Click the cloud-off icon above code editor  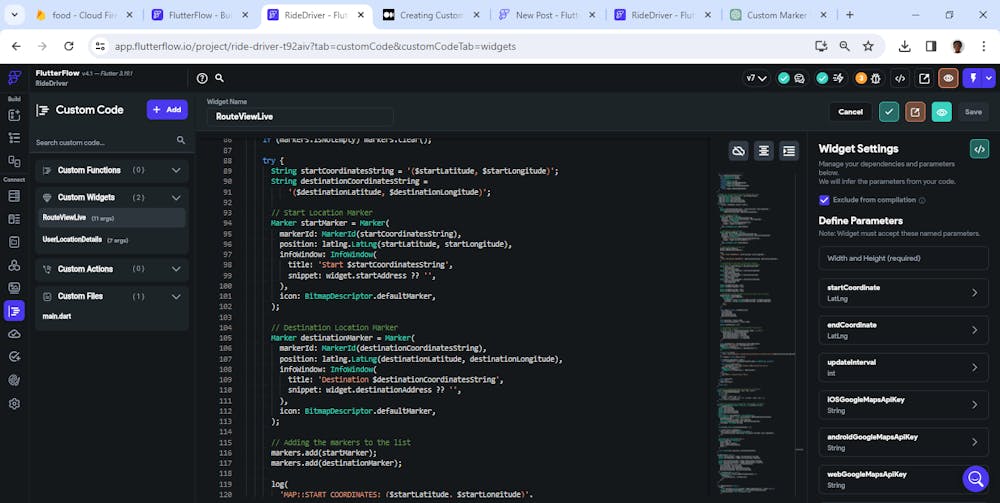pos(738,151)
